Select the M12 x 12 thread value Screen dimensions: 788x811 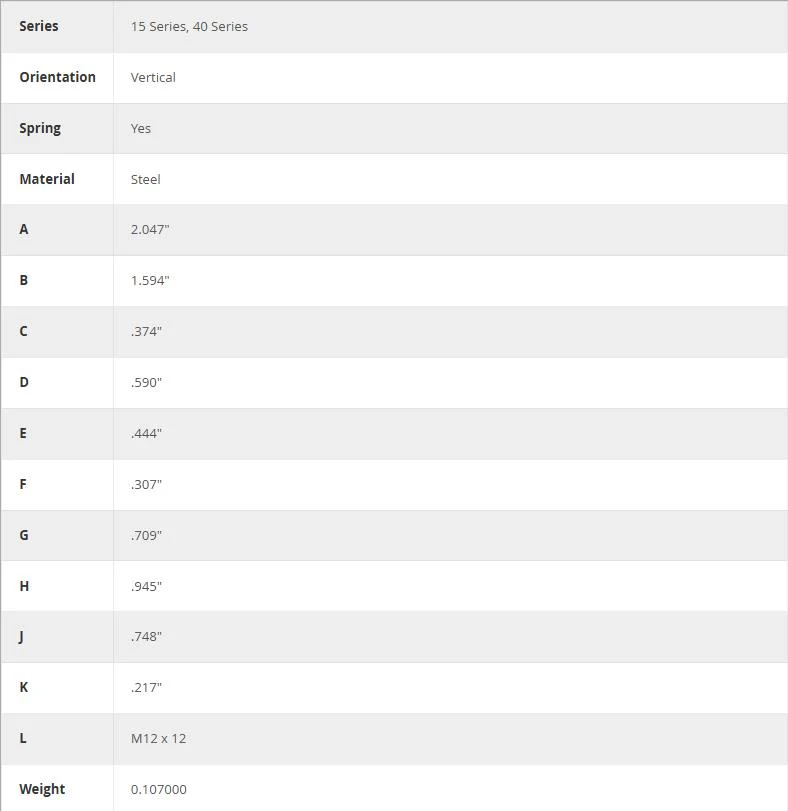pos(158,739)
